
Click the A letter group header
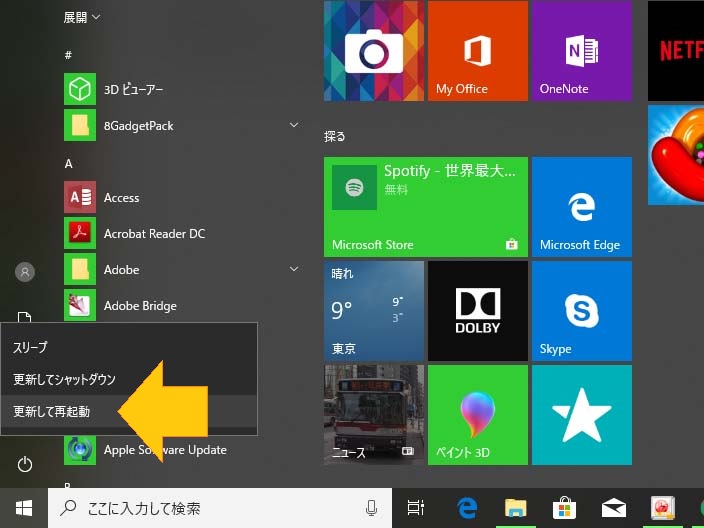(x=68, y=163)
